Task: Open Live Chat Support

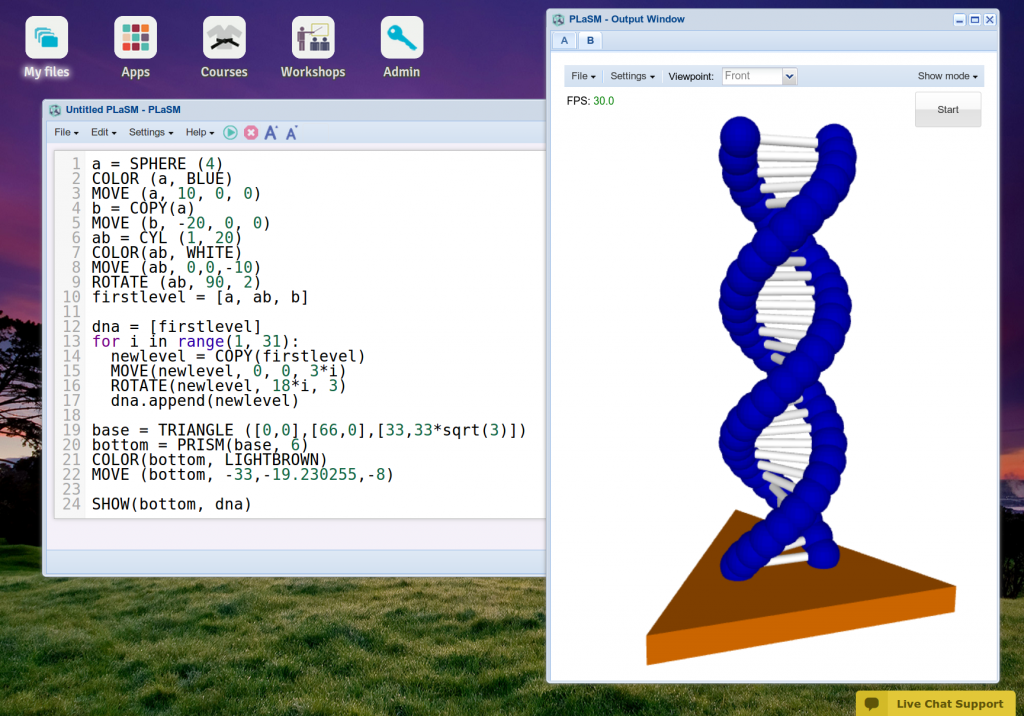Action: (935, 704)
